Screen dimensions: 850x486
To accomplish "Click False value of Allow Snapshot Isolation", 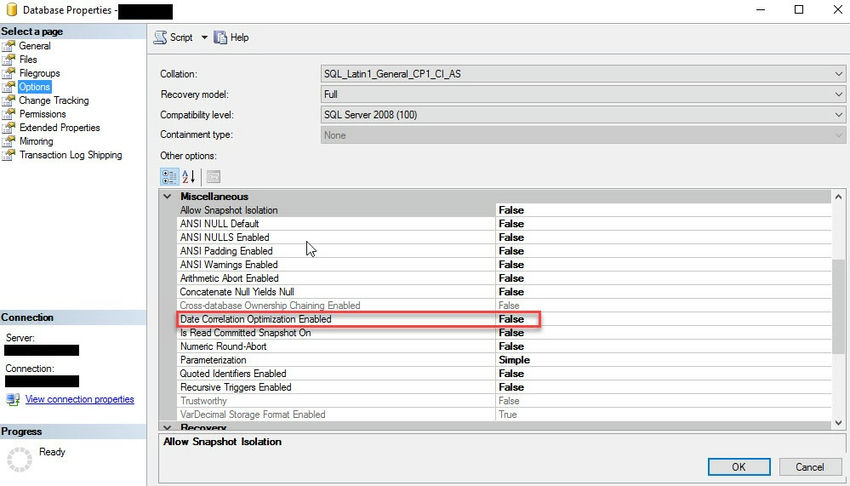I will coord(511,210).
